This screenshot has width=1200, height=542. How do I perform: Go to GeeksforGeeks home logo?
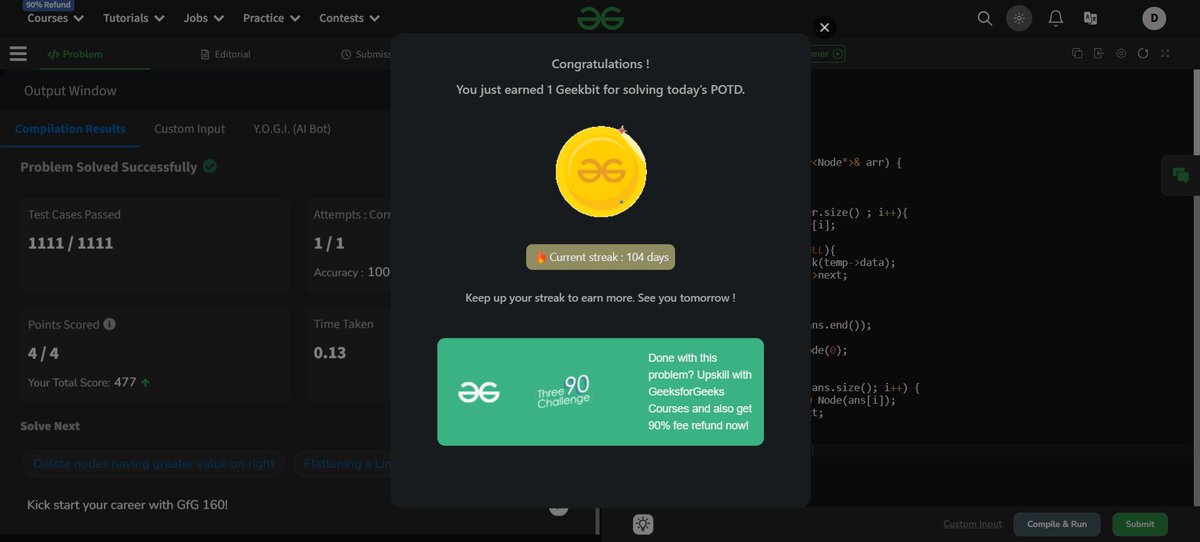tap(600, 18)
